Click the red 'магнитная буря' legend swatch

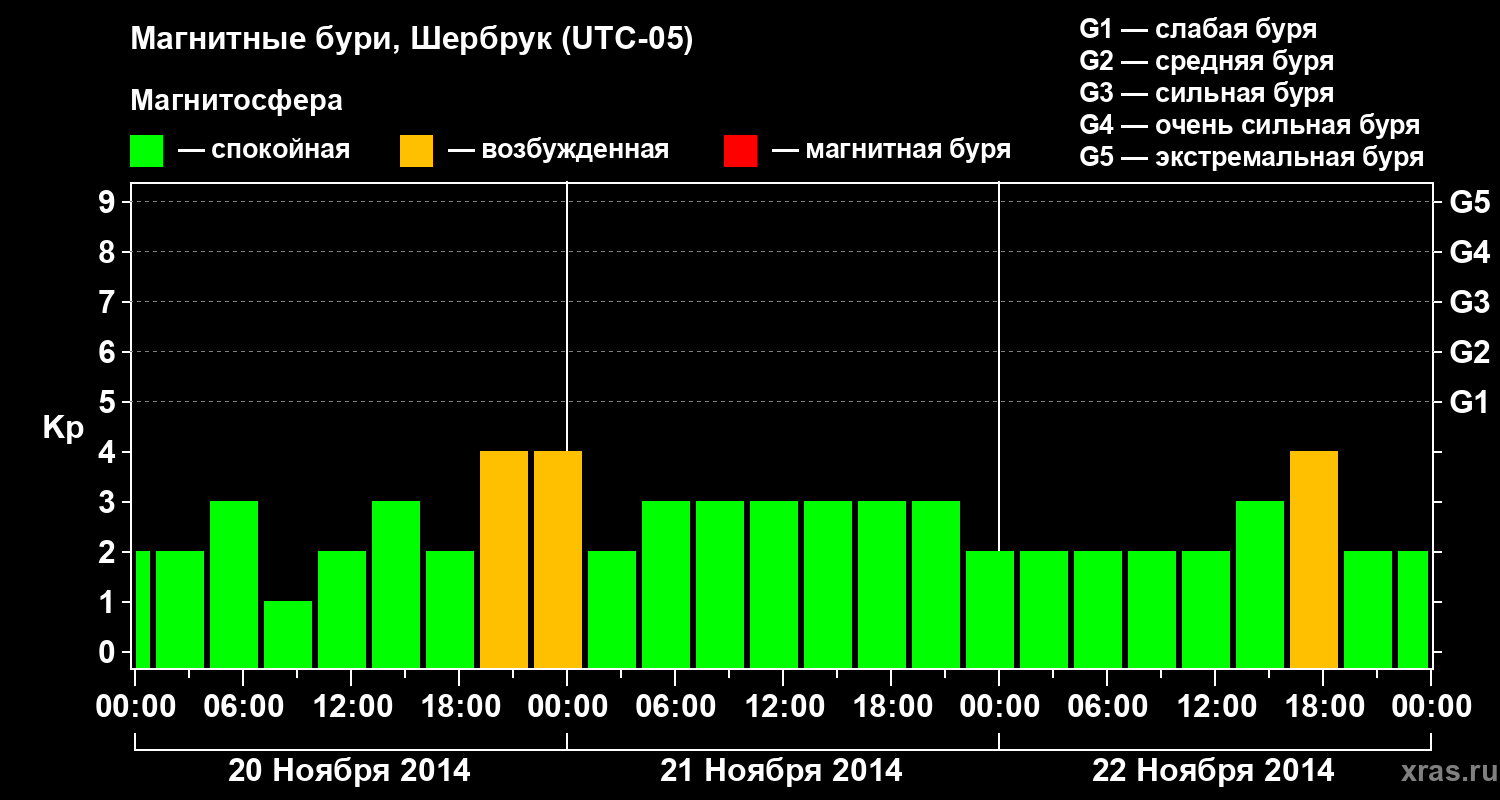(x=740, y=151)
